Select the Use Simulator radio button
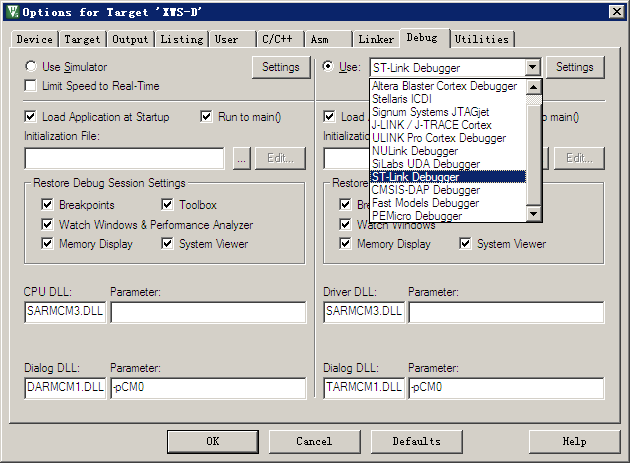 click(x=31, y=66)
